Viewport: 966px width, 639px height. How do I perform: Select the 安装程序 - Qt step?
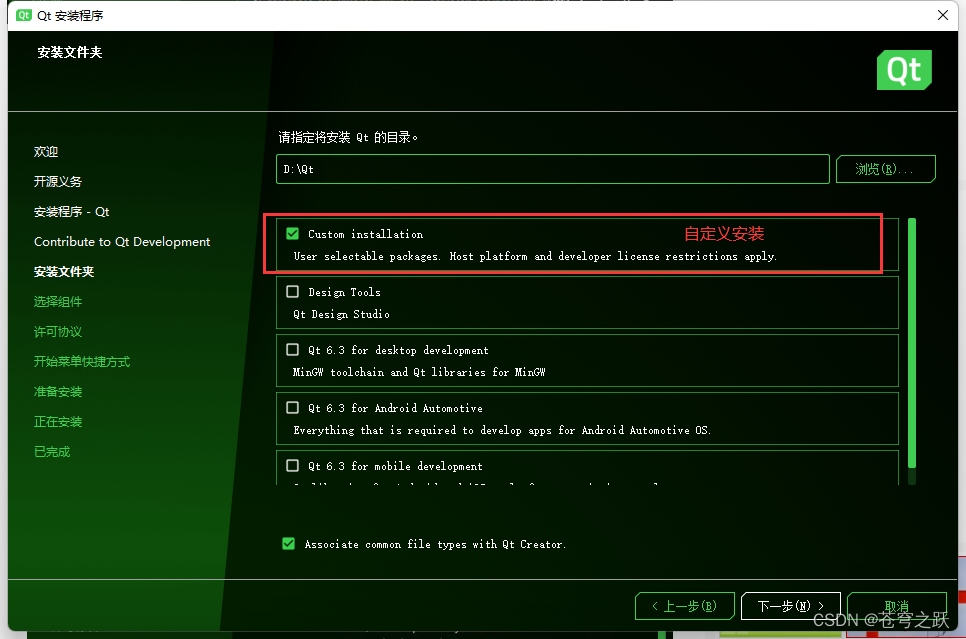coord(71,212)
